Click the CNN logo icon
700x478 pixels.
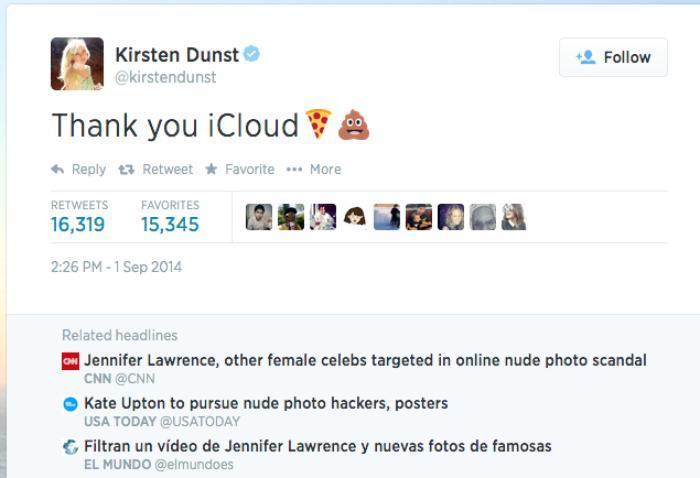pos(71,361)
